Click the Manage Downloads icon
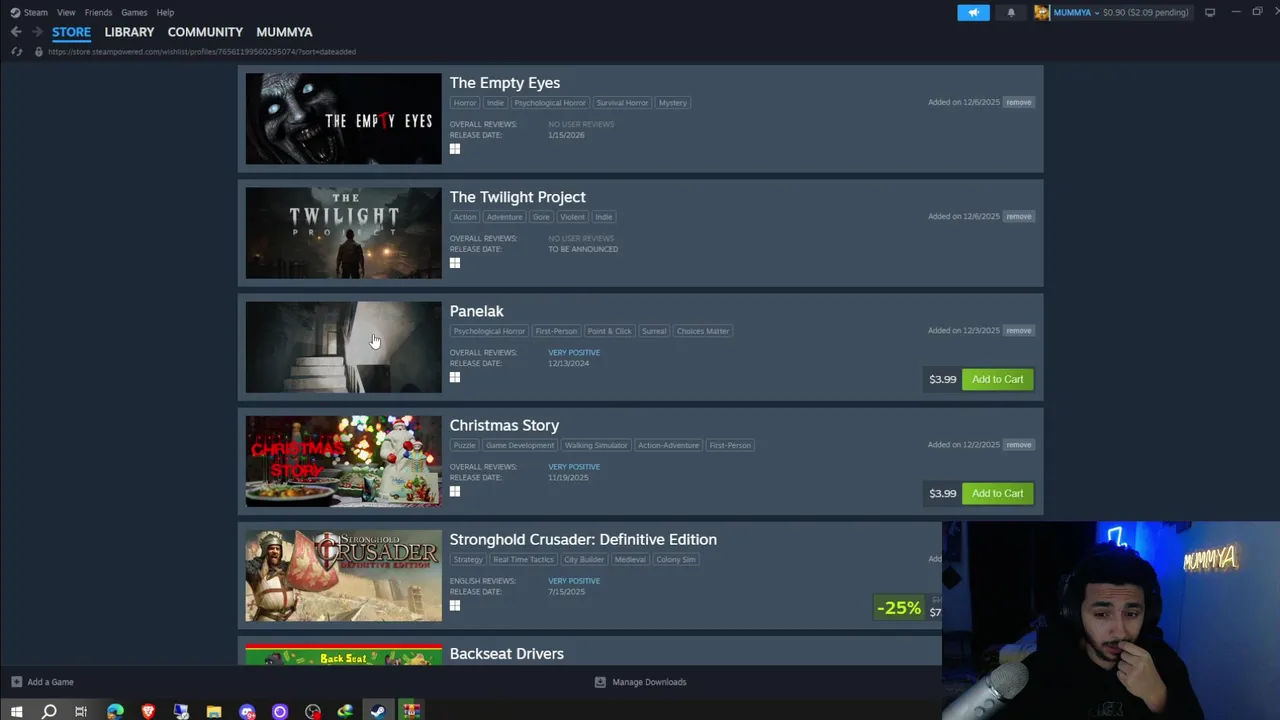The width and height of the screenshot is (1280, 720). (x=600, y=682)
